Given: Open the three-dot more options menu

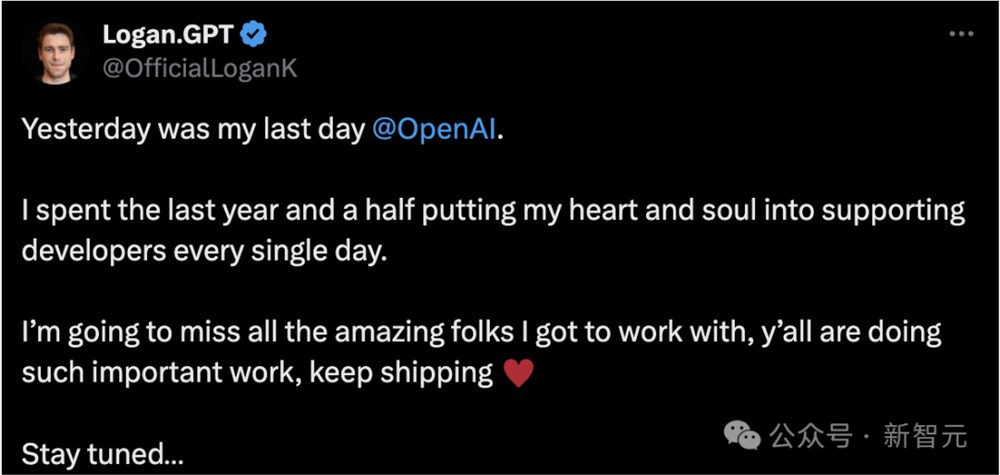Looking at the screenshot, I should tap(961, 34).
